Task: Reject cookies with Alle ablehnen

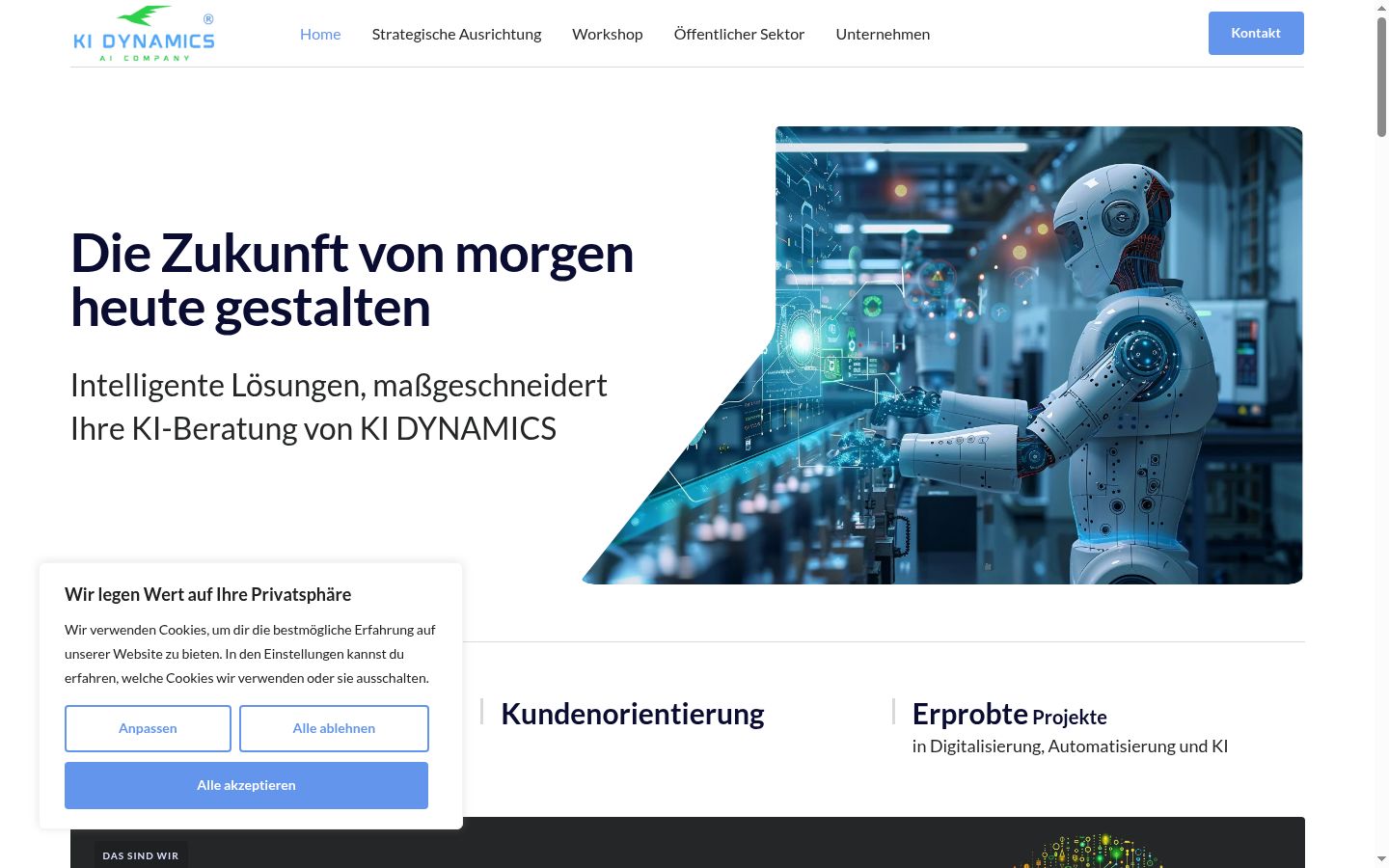Action: (x=334, y=728)
